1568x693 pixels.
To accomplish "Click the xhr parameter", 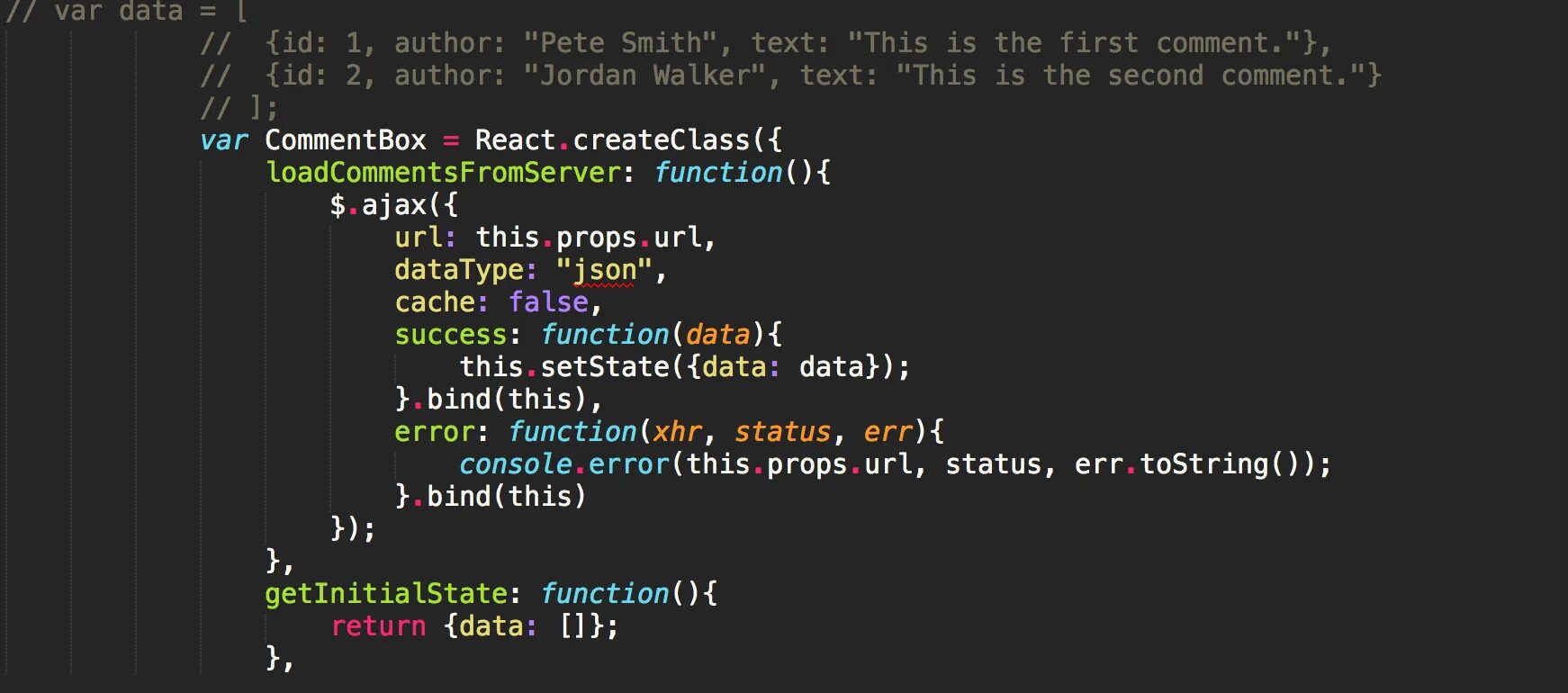I will (x=677, y=432).
